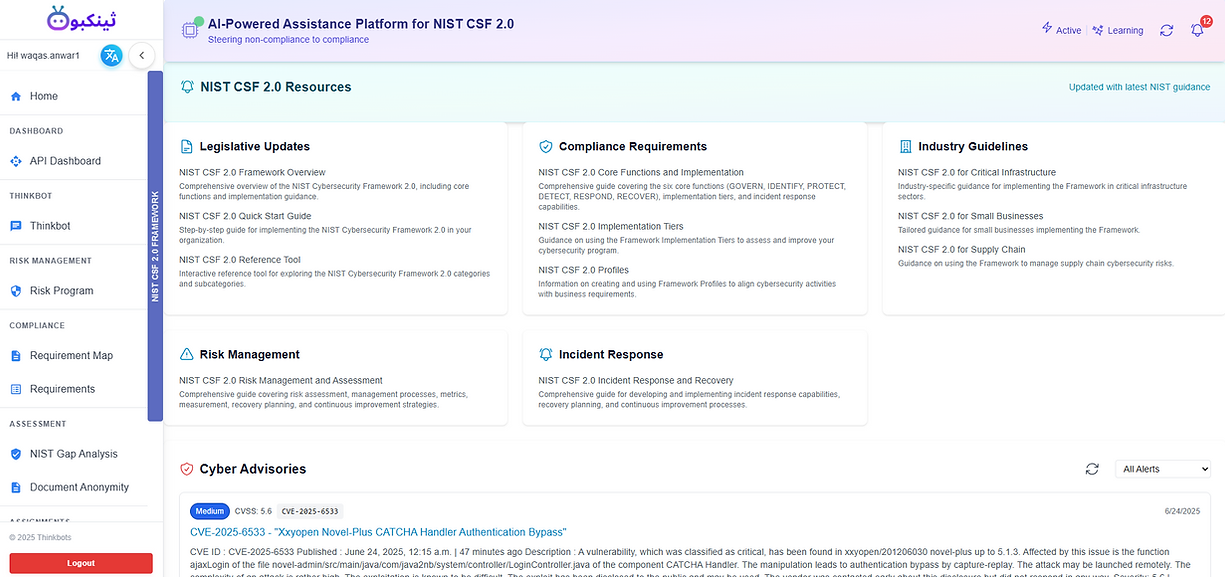Open Risk Management and Assessment link
Viewport: 1225px width, 577px height.
pos(281,380)
